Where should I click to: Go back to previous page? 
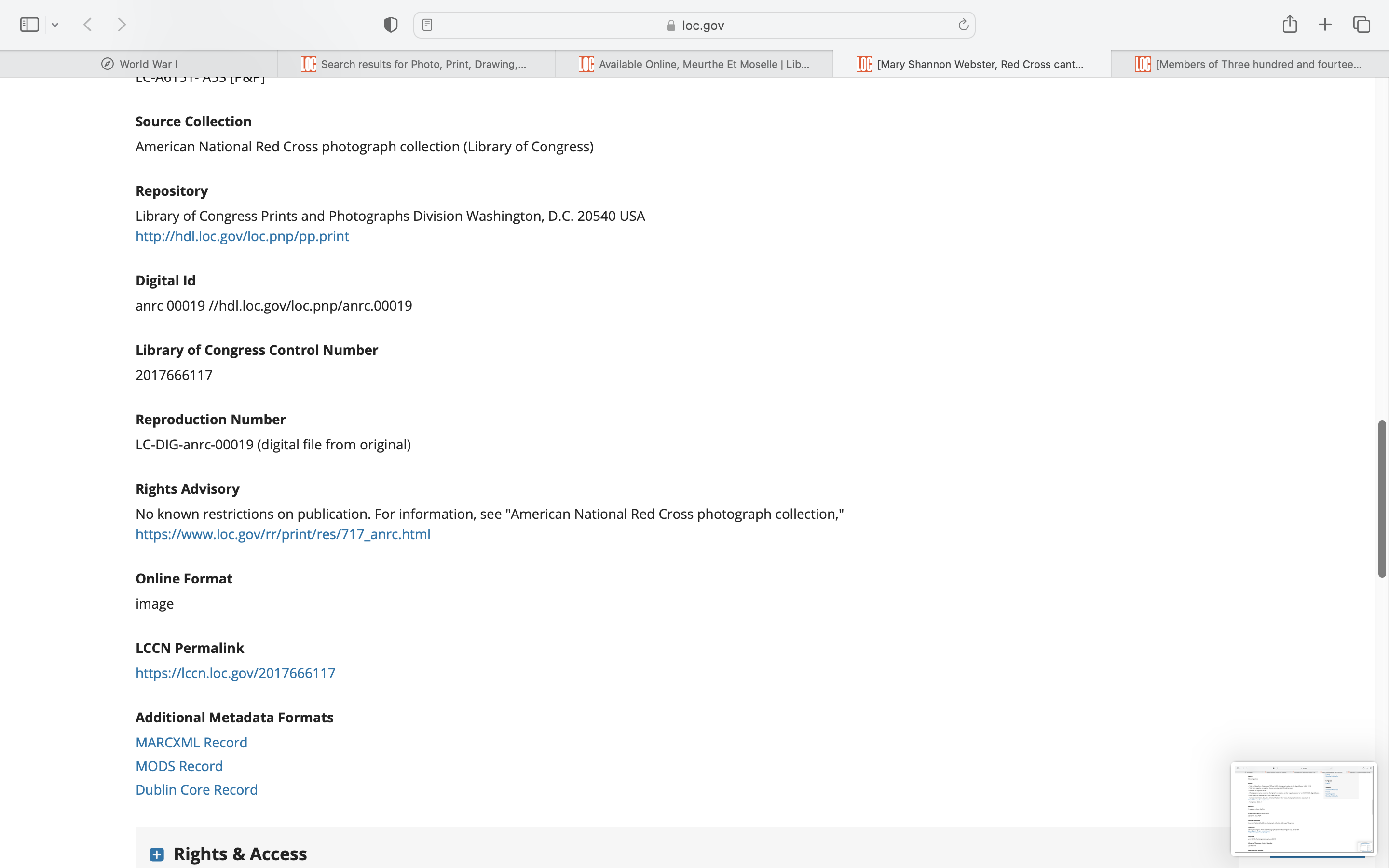88,25
